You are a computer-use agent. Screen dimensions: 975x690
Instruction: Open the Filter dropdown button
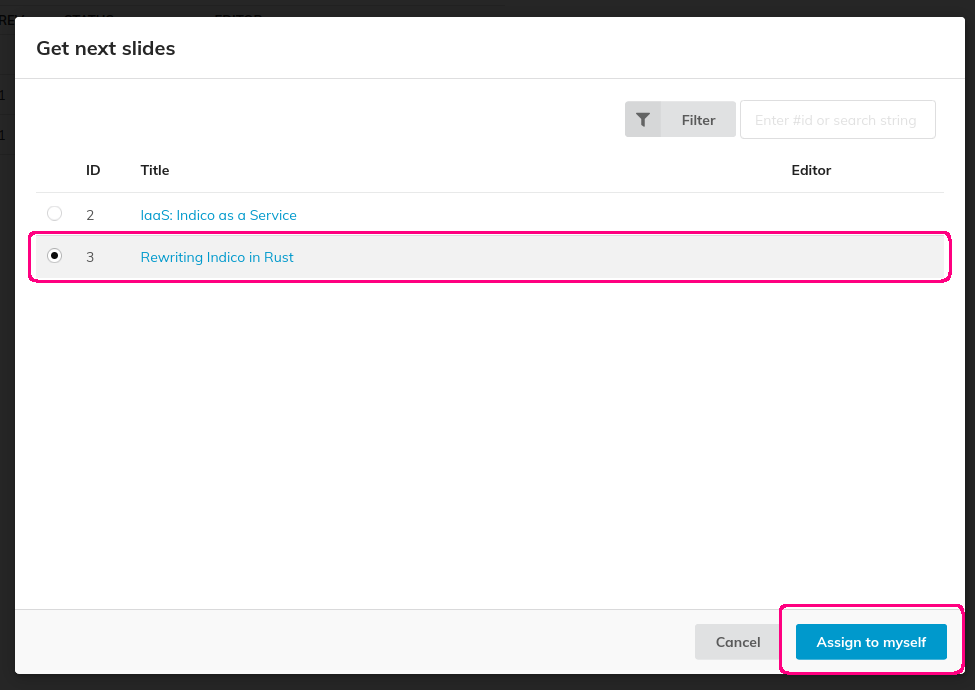tap(680, 119)
